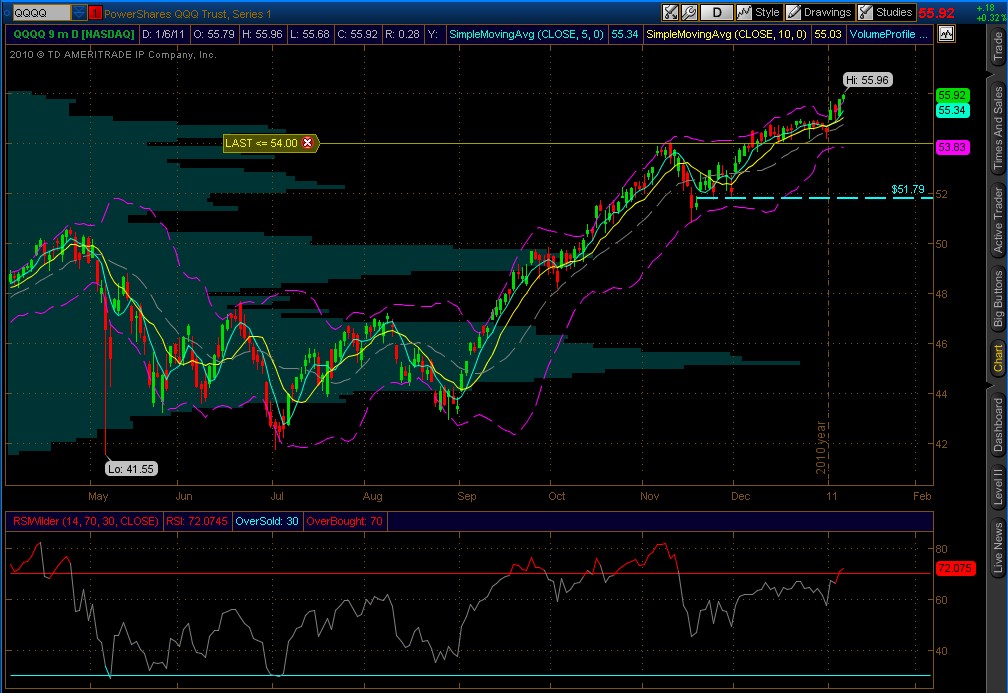Click the OverSold: 30 label
1008x693 pixels.
pos(266,521)
